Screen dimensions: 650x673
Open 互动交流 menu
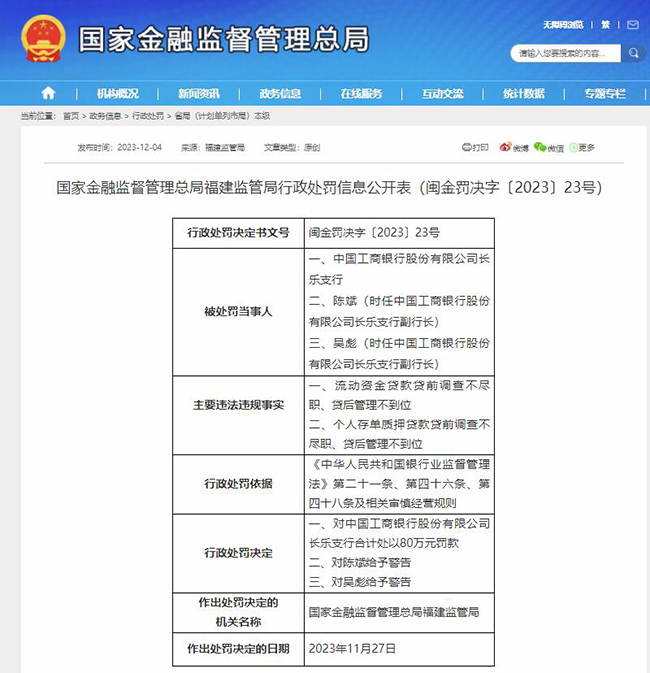pyautogui.click(x=443, y=94)
